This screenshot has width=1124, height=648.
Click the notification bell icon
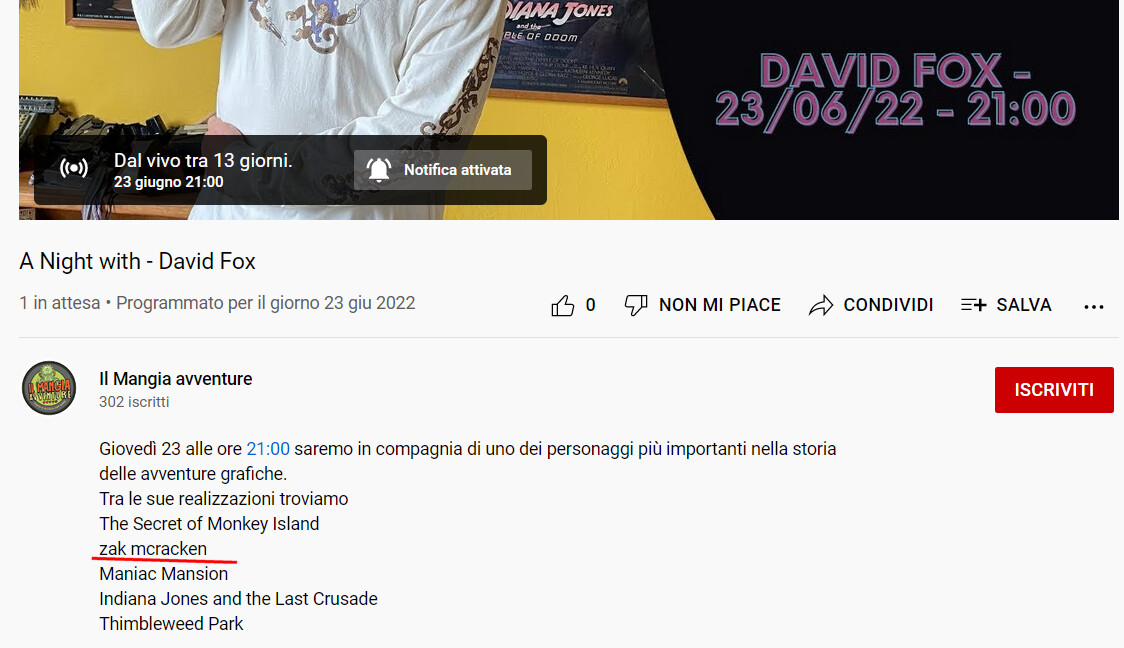(x=378, y=170)
